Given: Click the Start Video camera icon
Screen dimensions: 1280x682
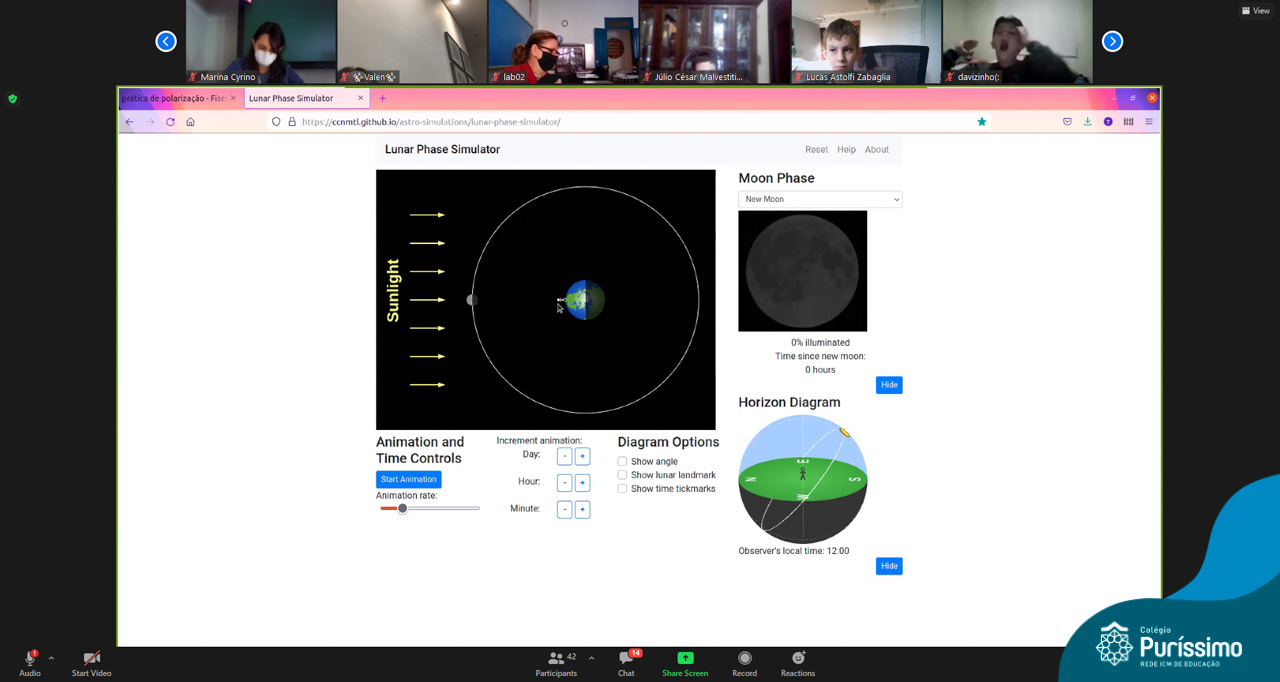Looking at the screenshot, I should [x=91, y=658].
